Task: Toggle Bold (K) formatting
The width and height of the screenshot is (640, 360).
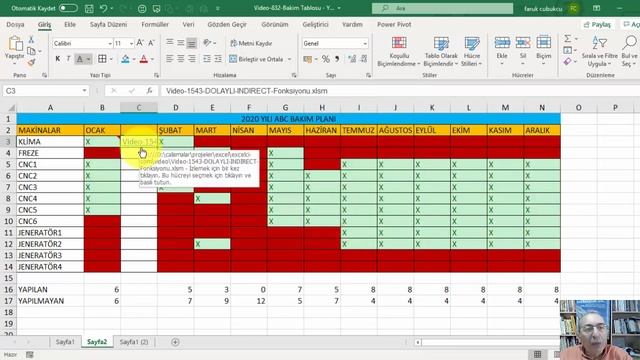Action: coord(58,59)
